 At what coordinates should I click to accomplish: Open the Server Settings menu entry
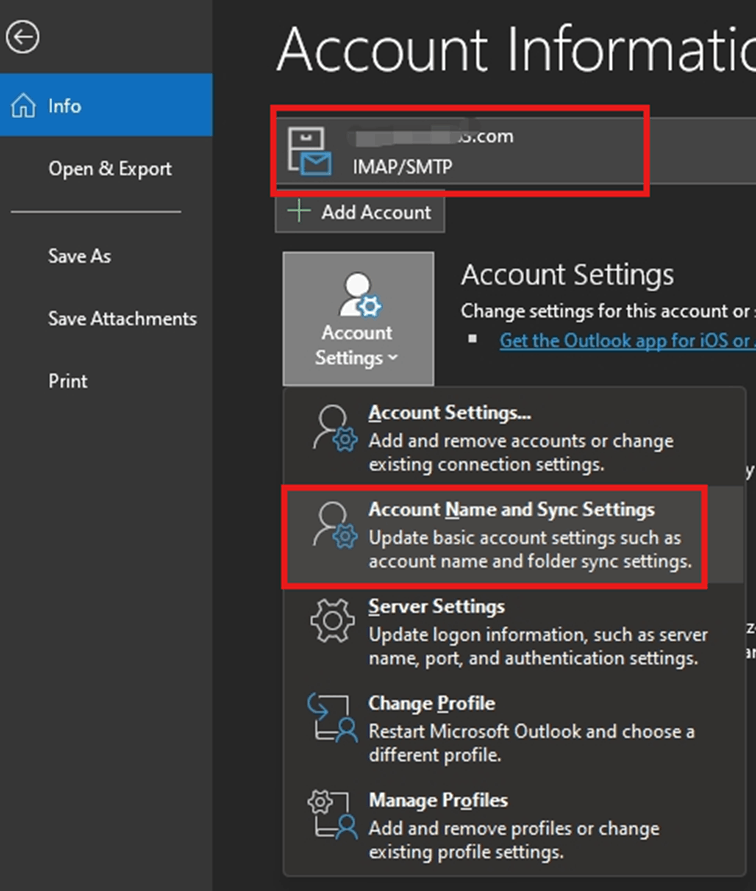pos(513,632)
